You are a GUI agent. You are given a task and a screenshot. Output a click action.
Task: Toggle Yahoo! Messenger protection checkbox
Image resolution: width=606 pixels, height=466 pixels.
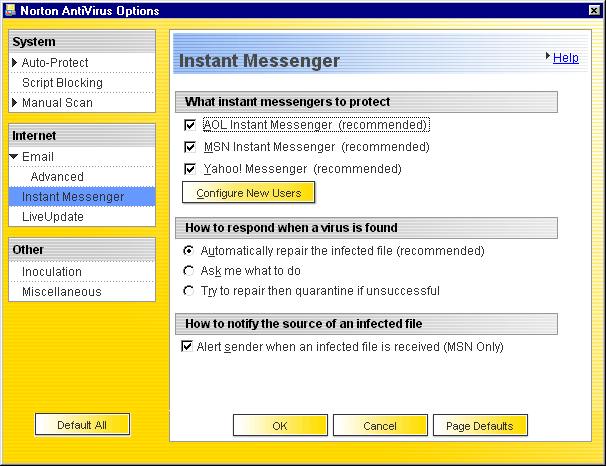tap(190, 169)
